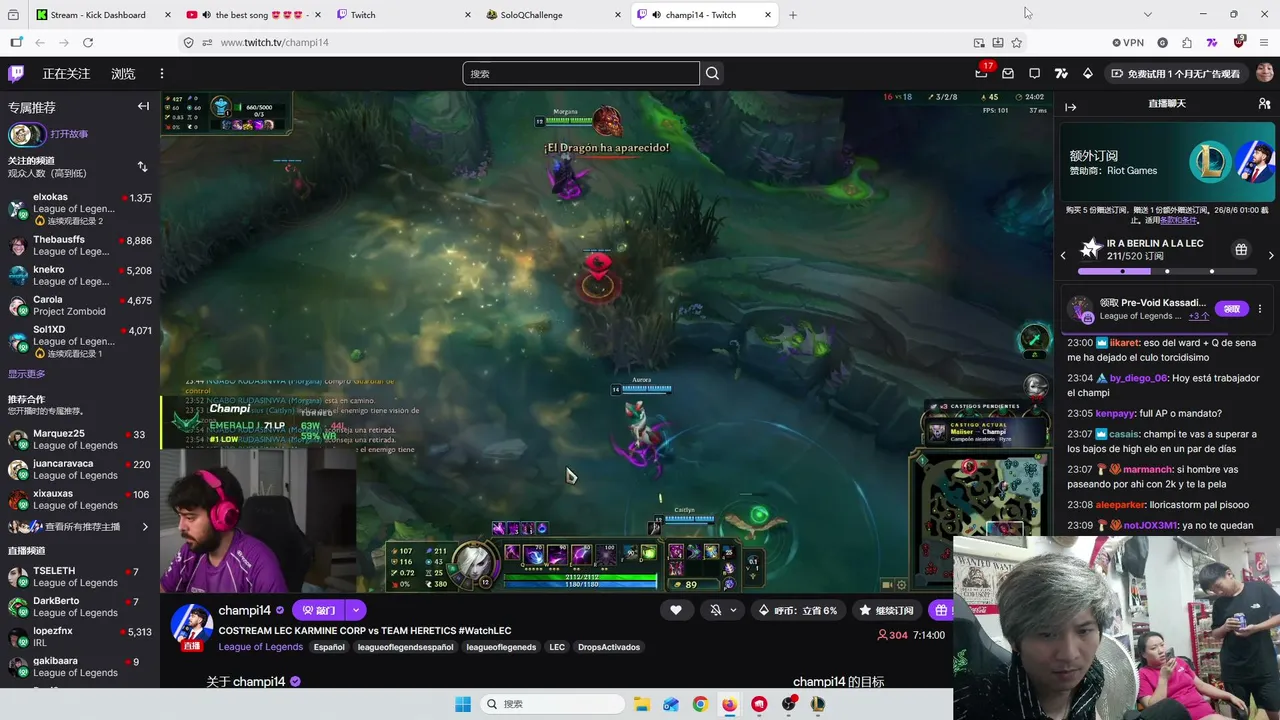Open the League of Legends category link
Image resolution: width=1280 pixels, height=720 pixels.
pyautogui.click(x=261, y=647)
